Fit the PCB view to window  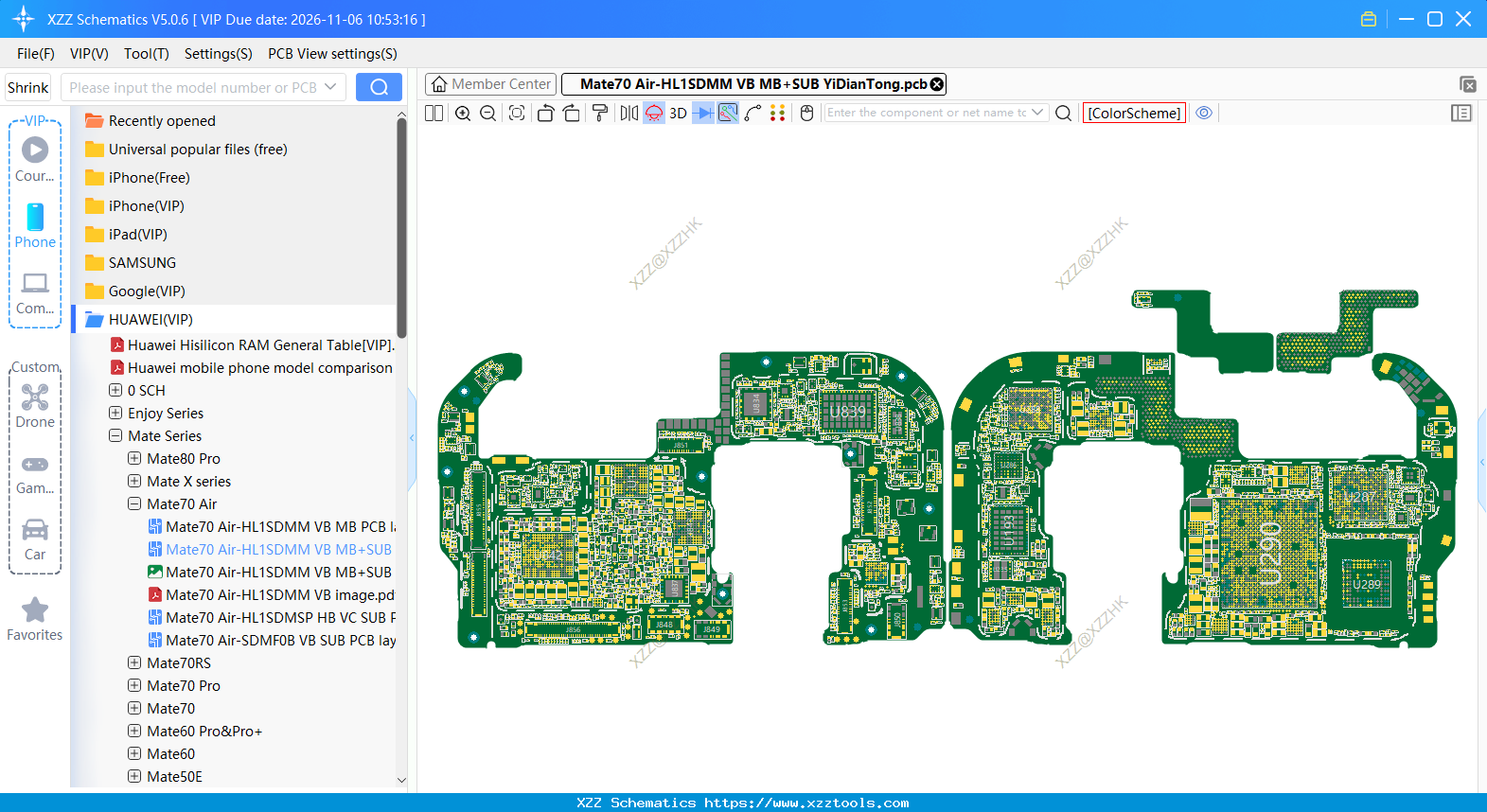coord(517,114)
